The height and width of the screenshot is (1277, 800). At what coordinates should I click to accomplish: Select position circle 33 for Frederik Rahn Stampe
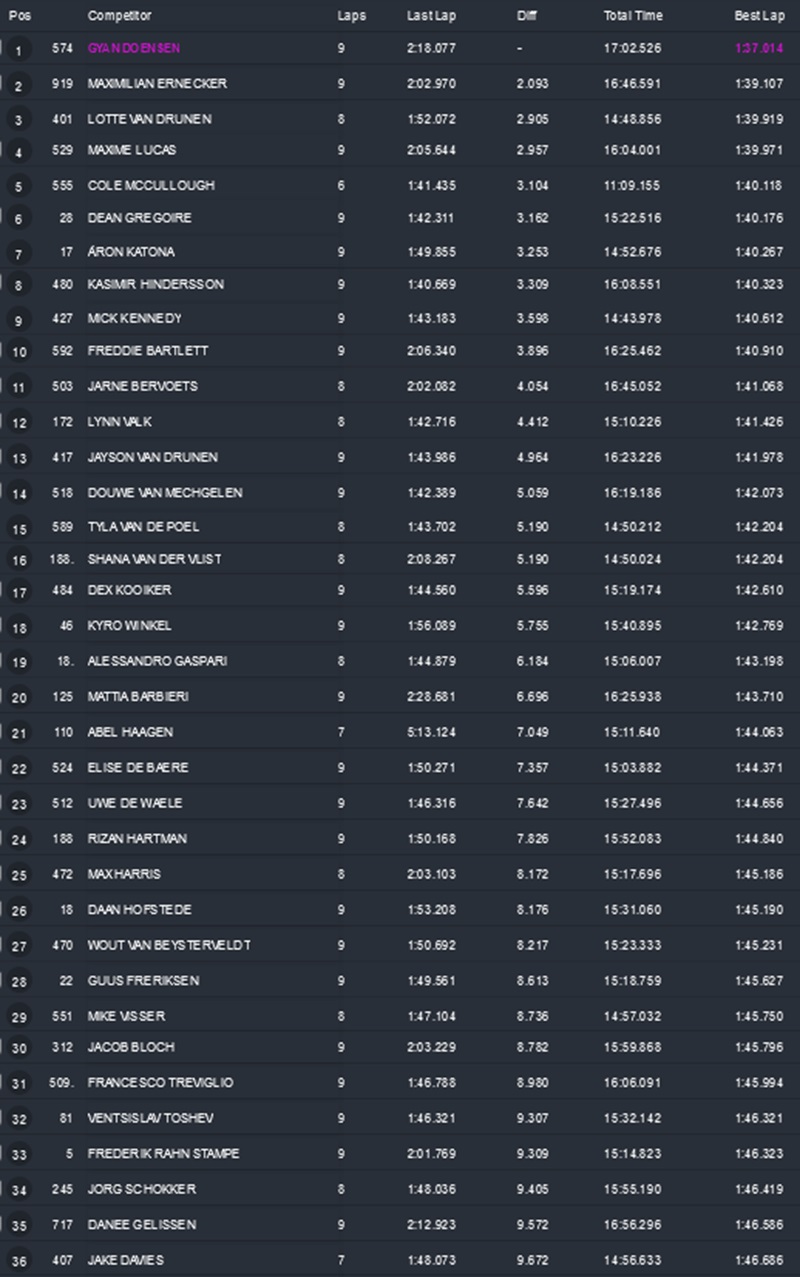tap(19, 1155)
